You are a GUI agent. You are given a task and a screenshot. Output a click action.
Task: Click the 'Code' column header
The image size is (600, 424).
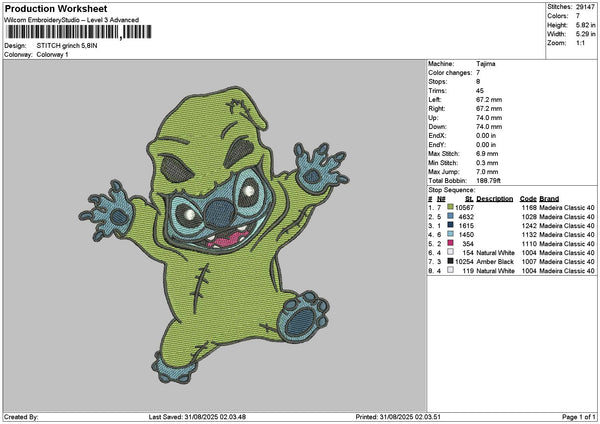tap(528, 199)
